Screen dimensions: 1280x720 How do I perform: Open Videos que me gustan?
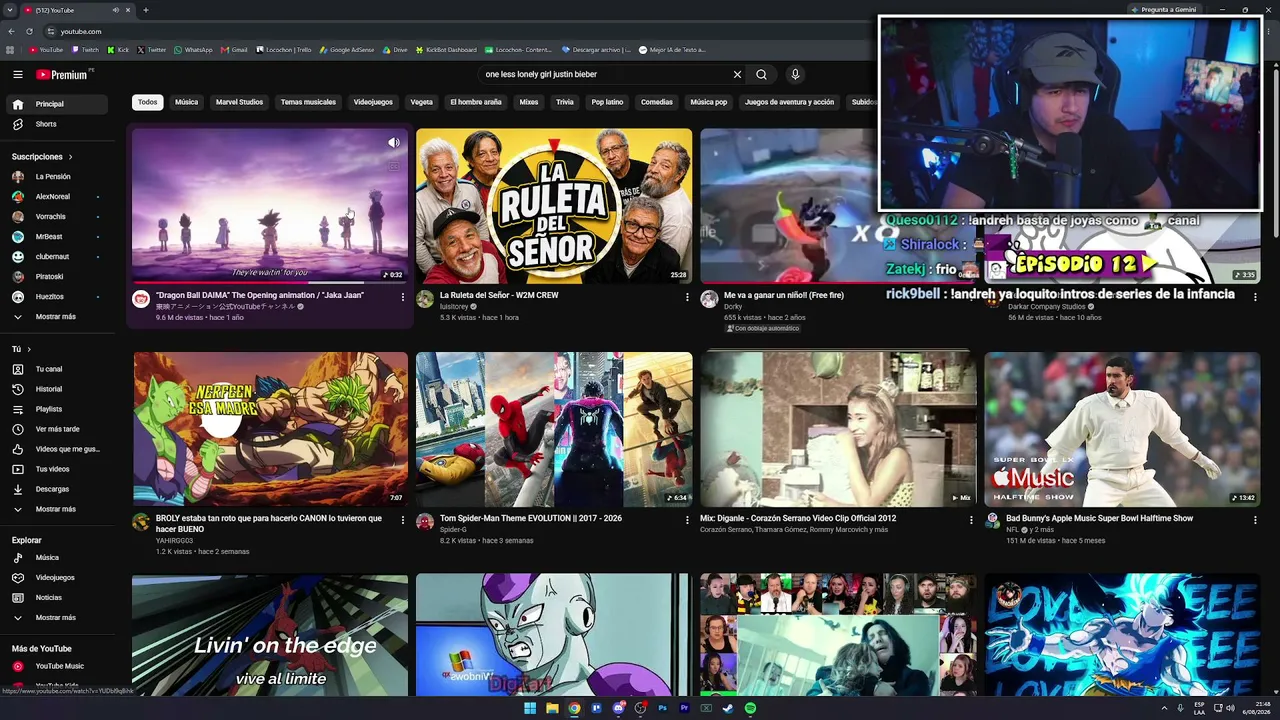(56, 449)
